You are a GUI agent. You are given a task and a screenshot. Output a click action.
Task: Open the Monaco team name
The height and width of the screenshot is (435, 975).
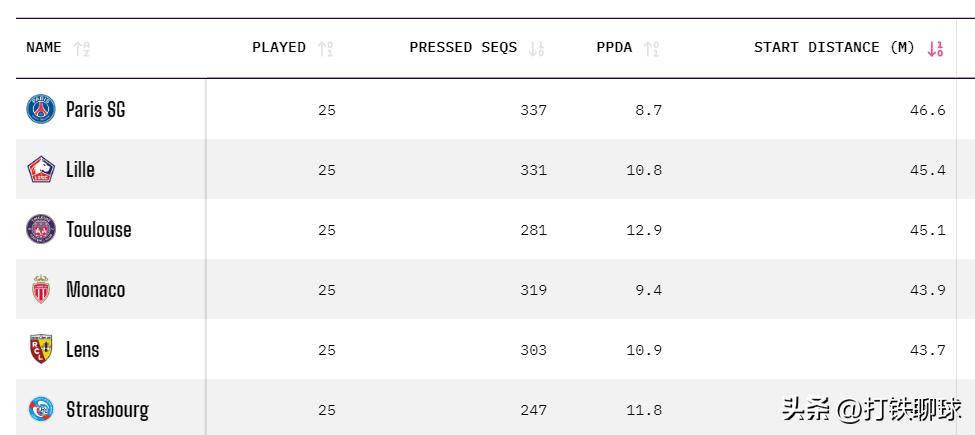tap(96, 290)
